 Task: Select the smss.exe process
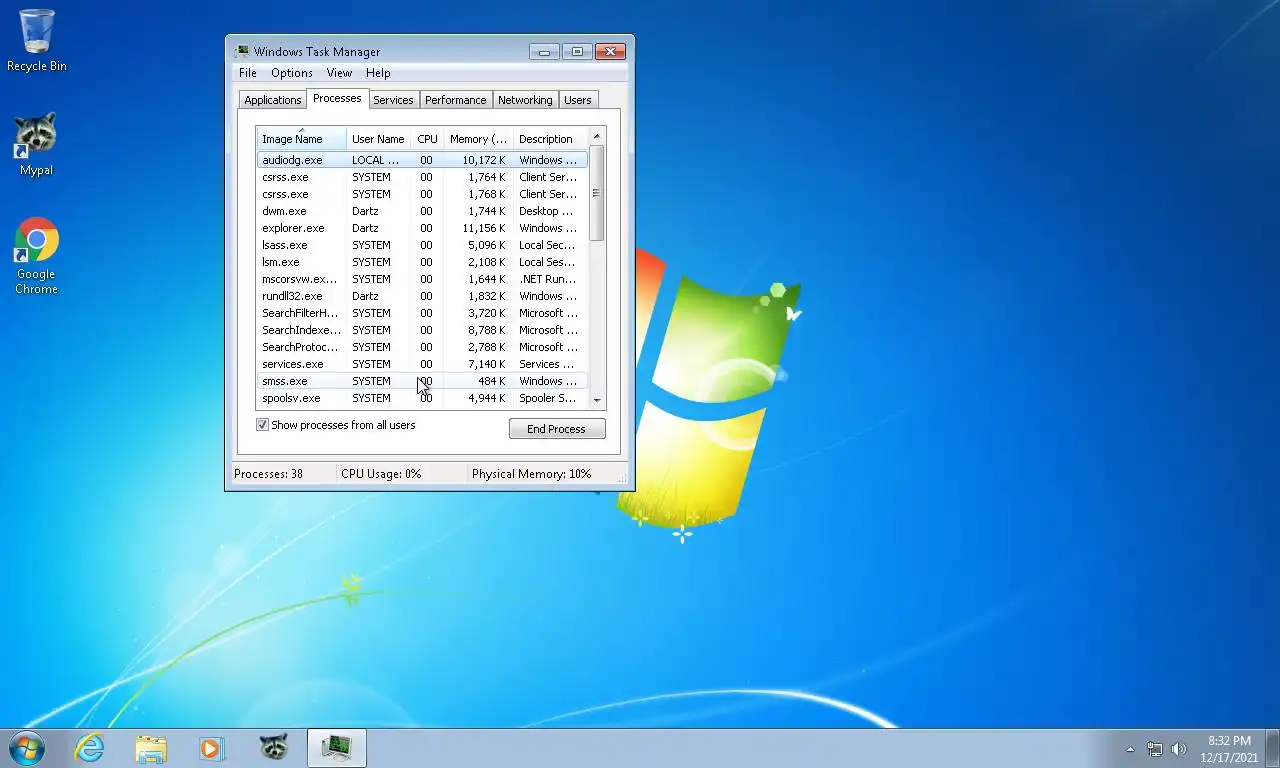pyautogui.click(x=422, y=381)
